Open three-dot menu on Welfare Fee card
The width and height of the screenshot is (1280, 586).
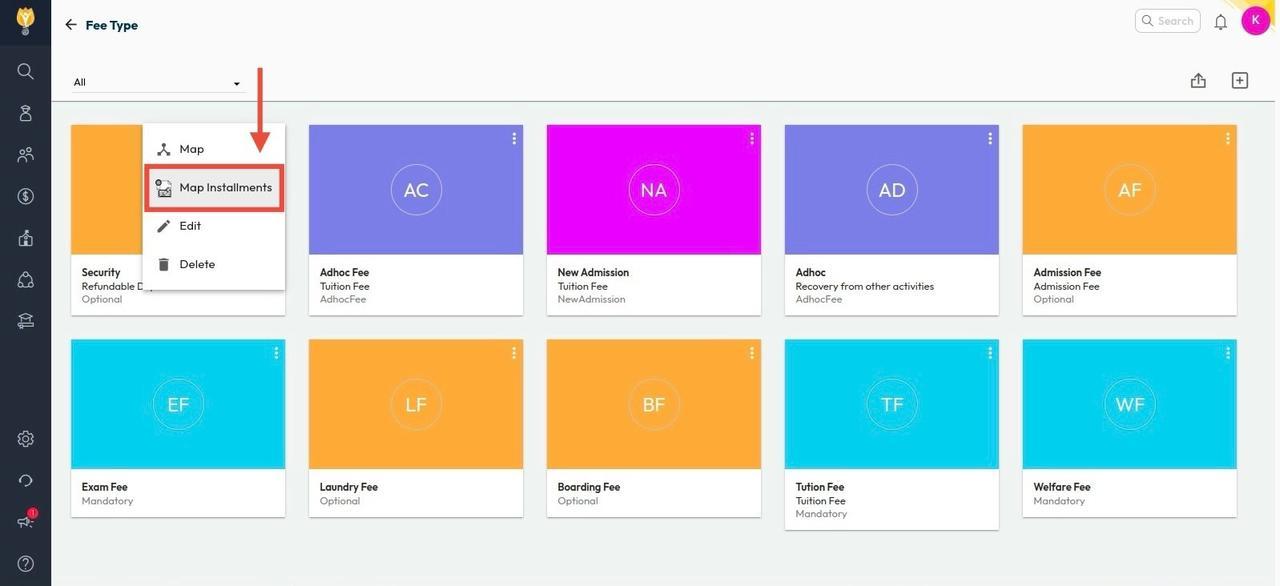pos(1228,353)
